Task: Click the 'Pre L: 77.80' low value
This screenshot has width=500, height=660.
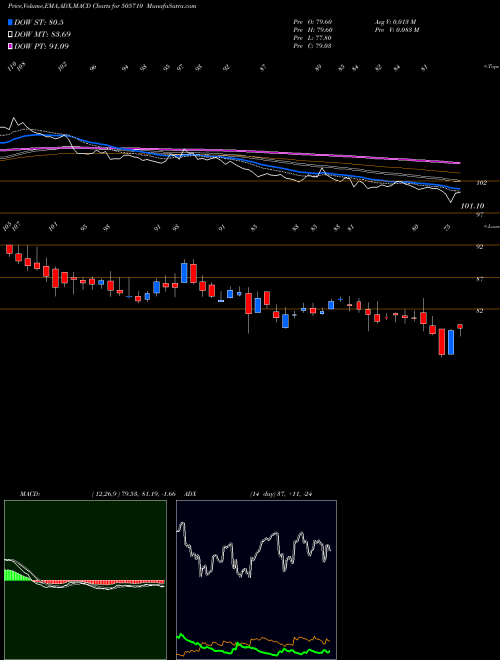Action: tap(313, 38)
